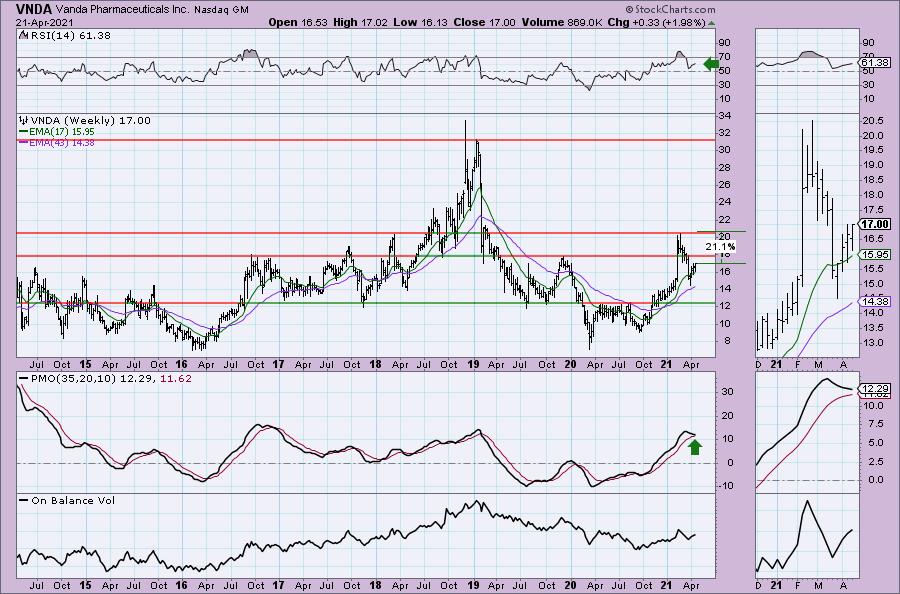900x594 pixels.
Task: Click the 21-Apr-2021 chart date
Action: 45,22
